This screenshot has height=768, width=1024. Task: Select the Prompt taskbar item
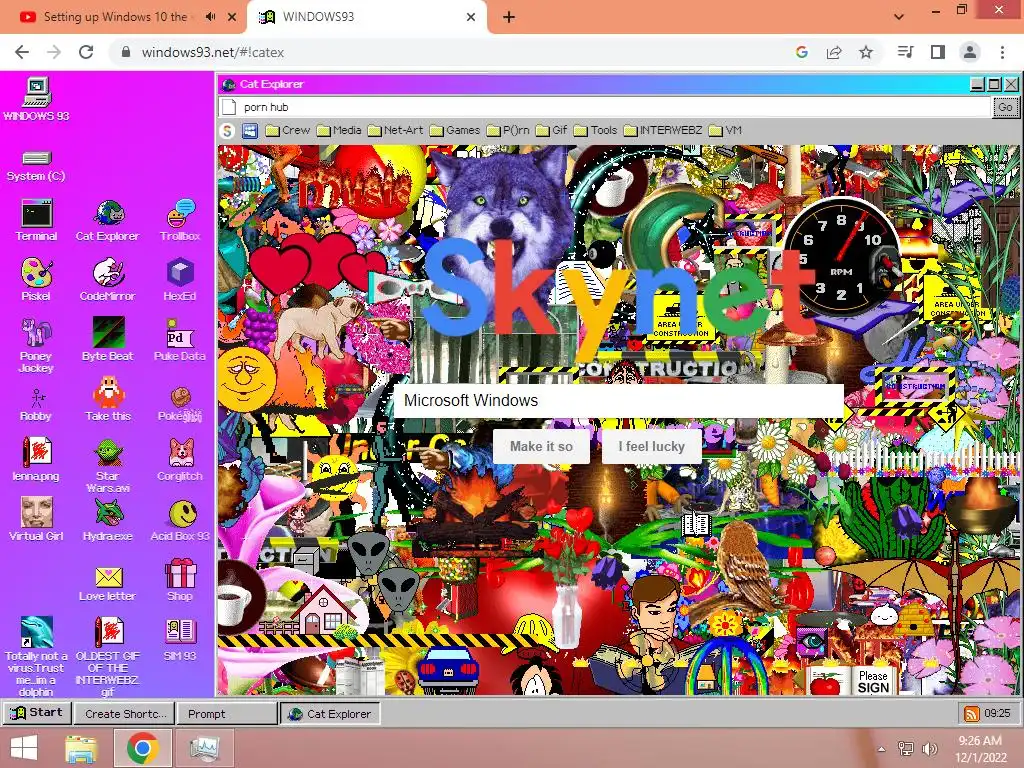(227, 714)
